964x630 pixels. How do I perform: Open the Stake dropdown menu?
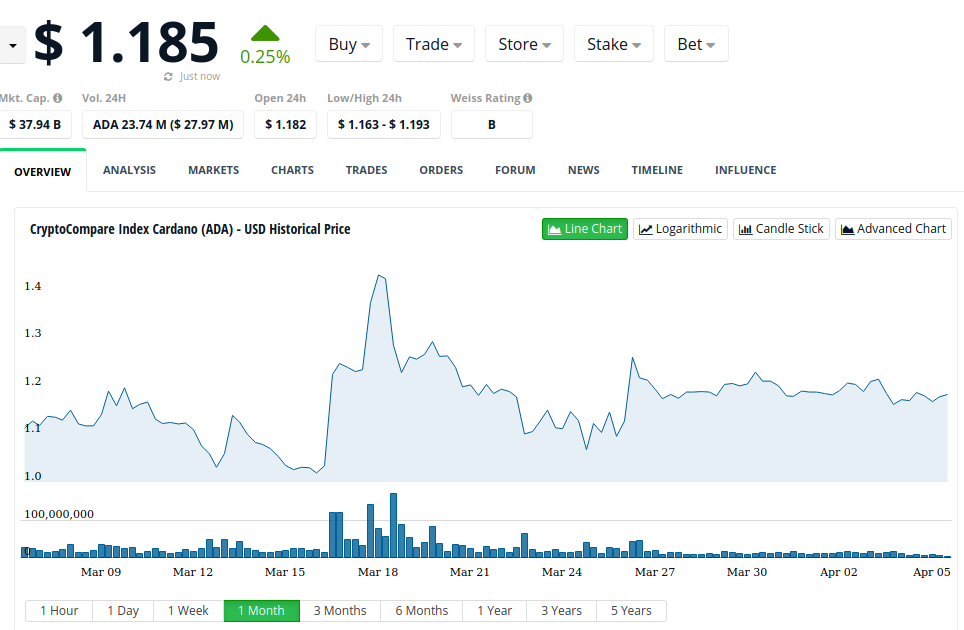click(614, 44)
